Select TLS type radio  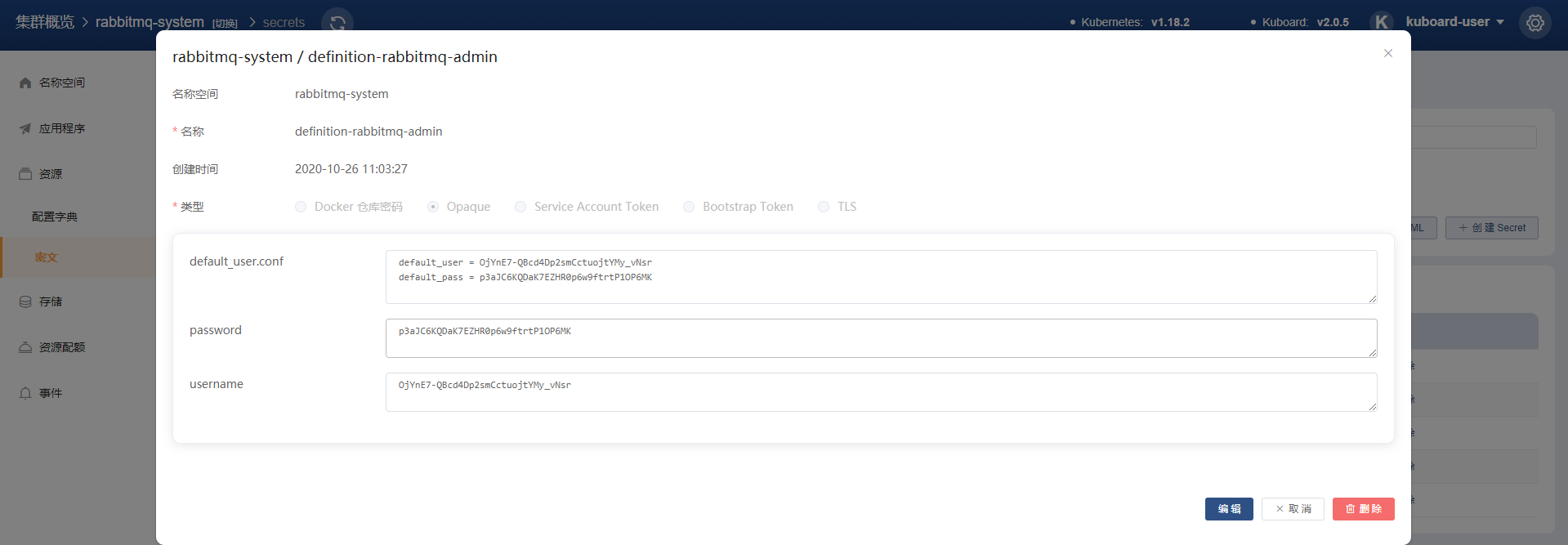pyautogui.click(x=824, y=207)
